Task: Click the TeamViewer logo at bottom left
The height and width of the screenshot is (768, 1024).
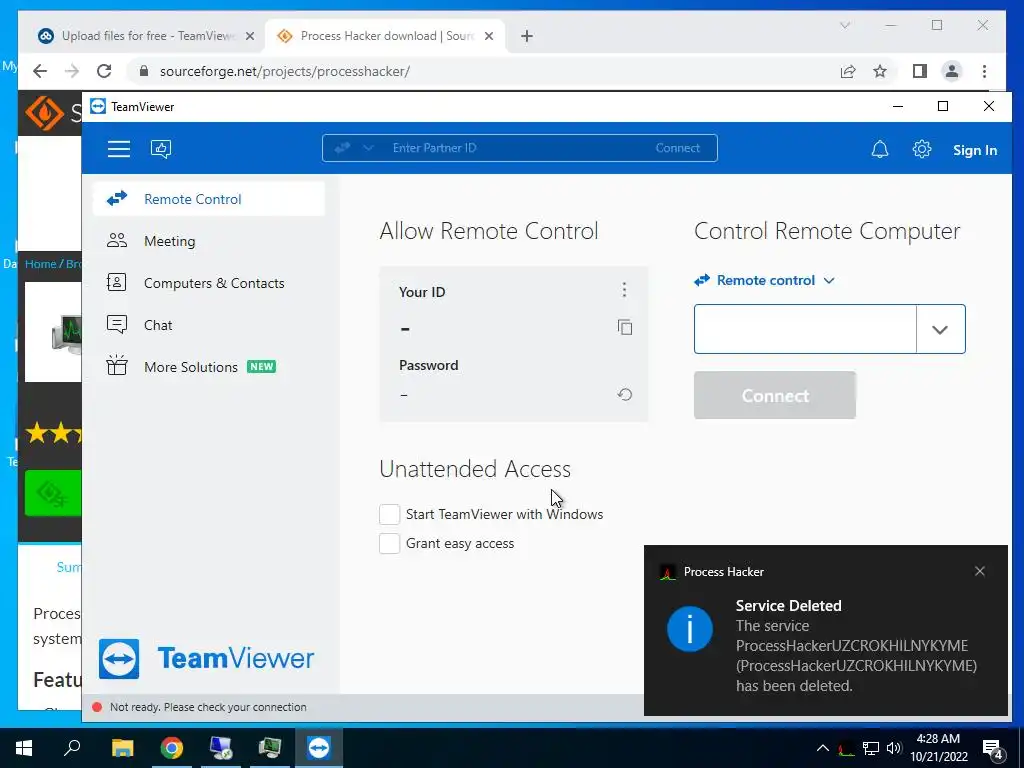Action: 206,658
